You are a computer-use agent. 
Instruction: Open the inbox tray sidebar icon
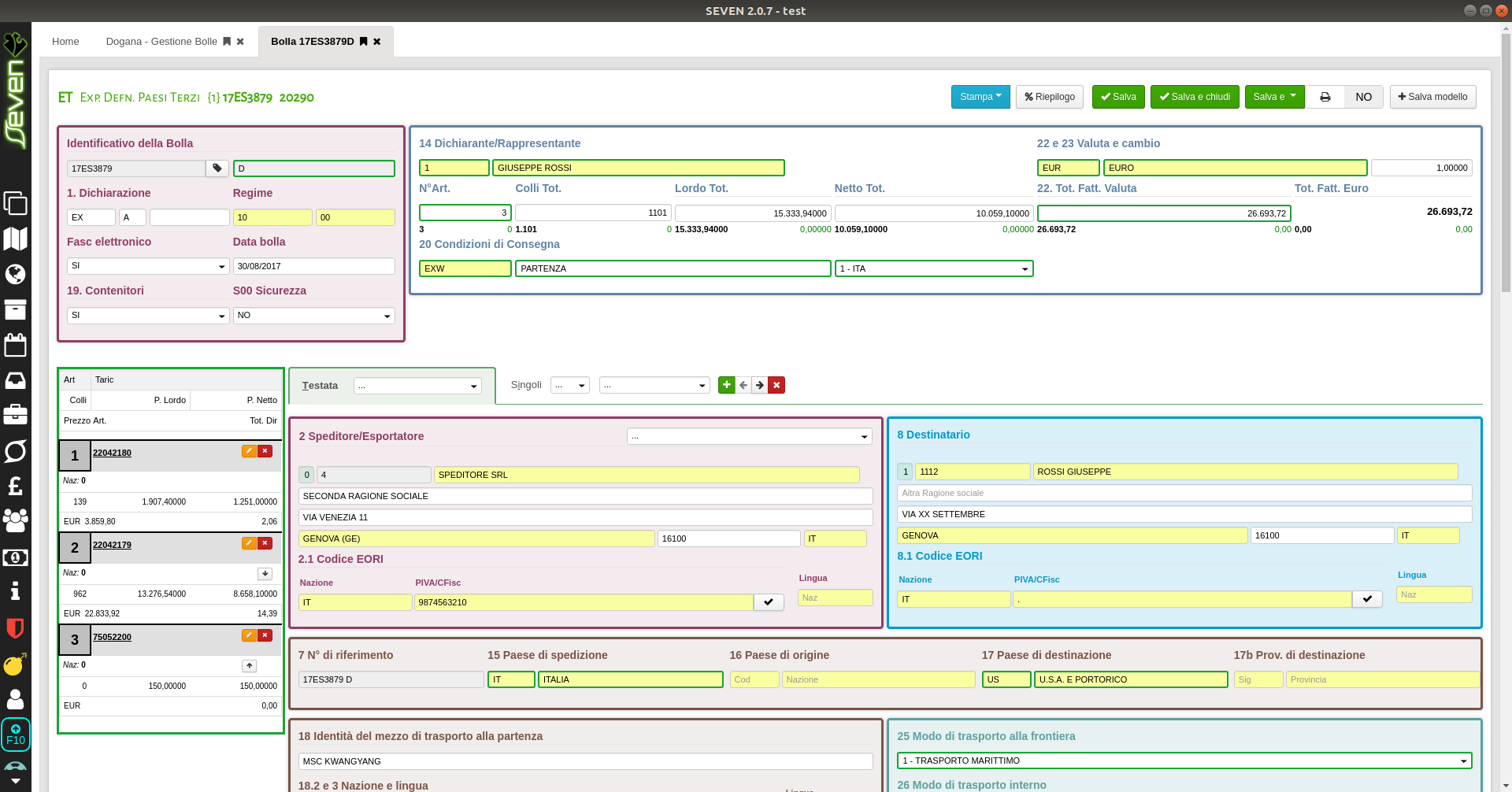(x=15, y=380)
